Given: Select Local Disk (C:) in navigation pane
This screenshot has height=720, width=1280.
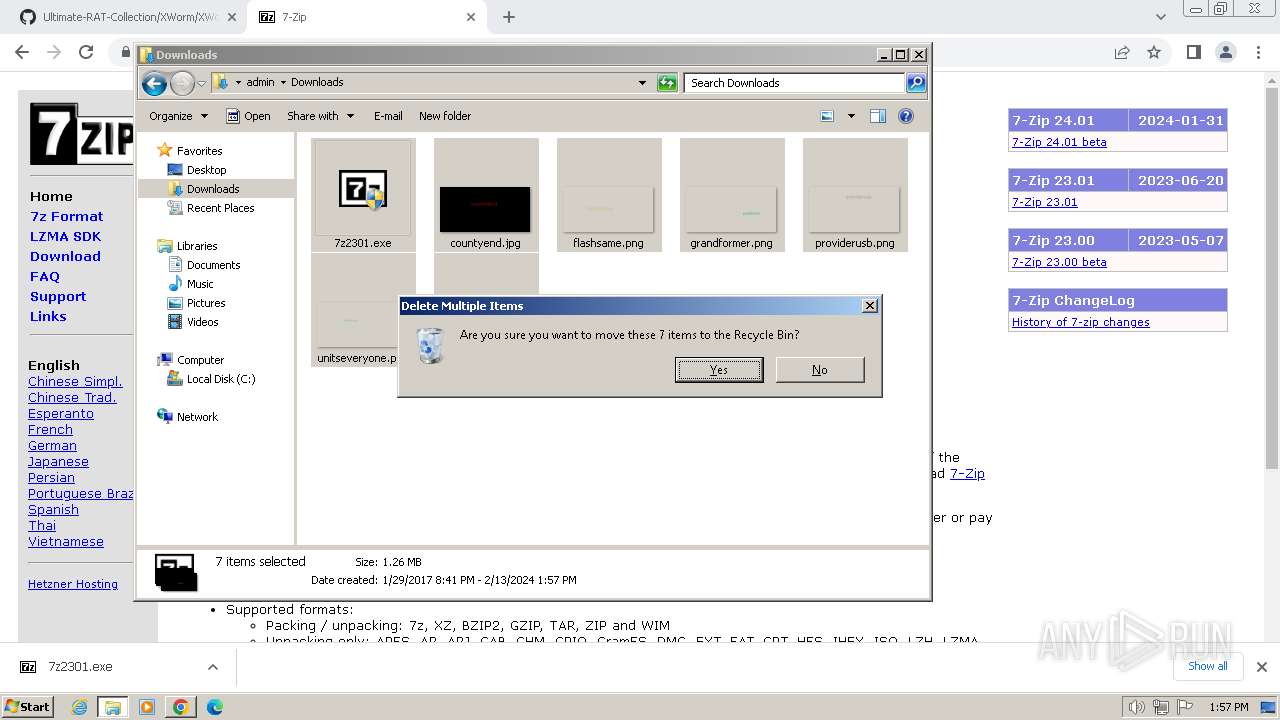Looking at the screenshot, I should pos(211,379).
